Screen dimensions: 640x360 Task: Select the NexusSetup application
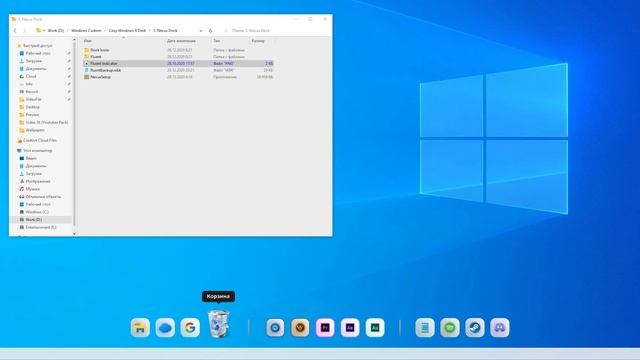click(x=178, y=77)
